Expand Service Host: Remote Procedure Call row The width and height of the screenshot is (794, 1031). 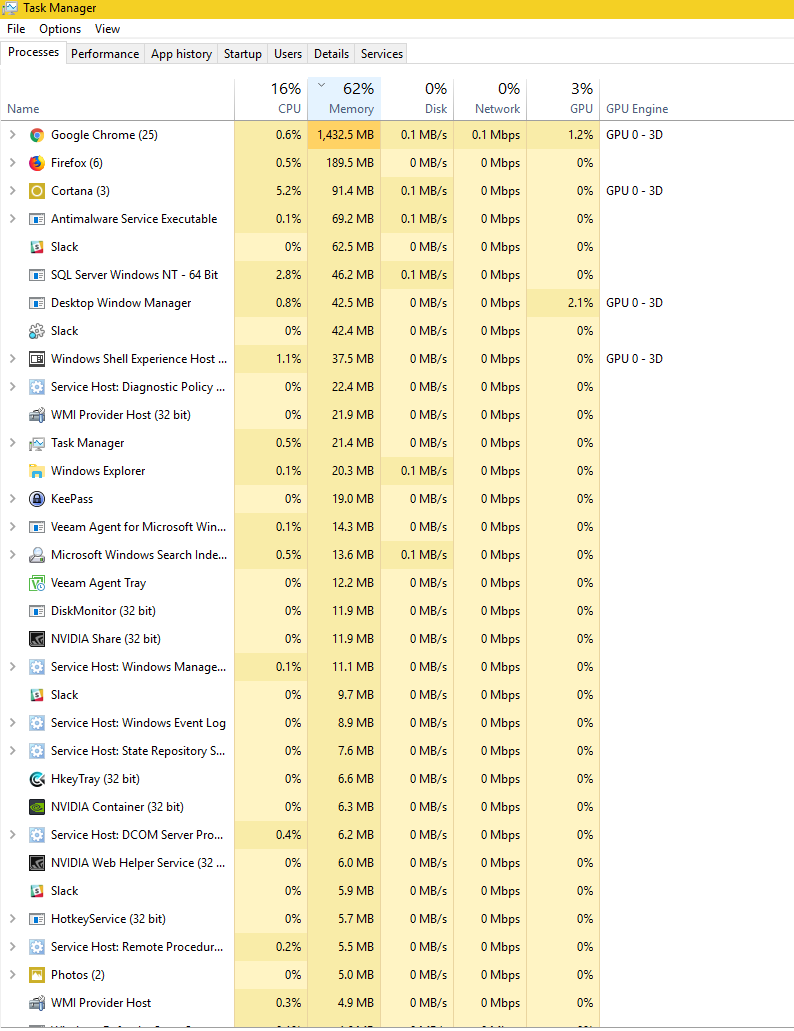(x=12, y=947)
